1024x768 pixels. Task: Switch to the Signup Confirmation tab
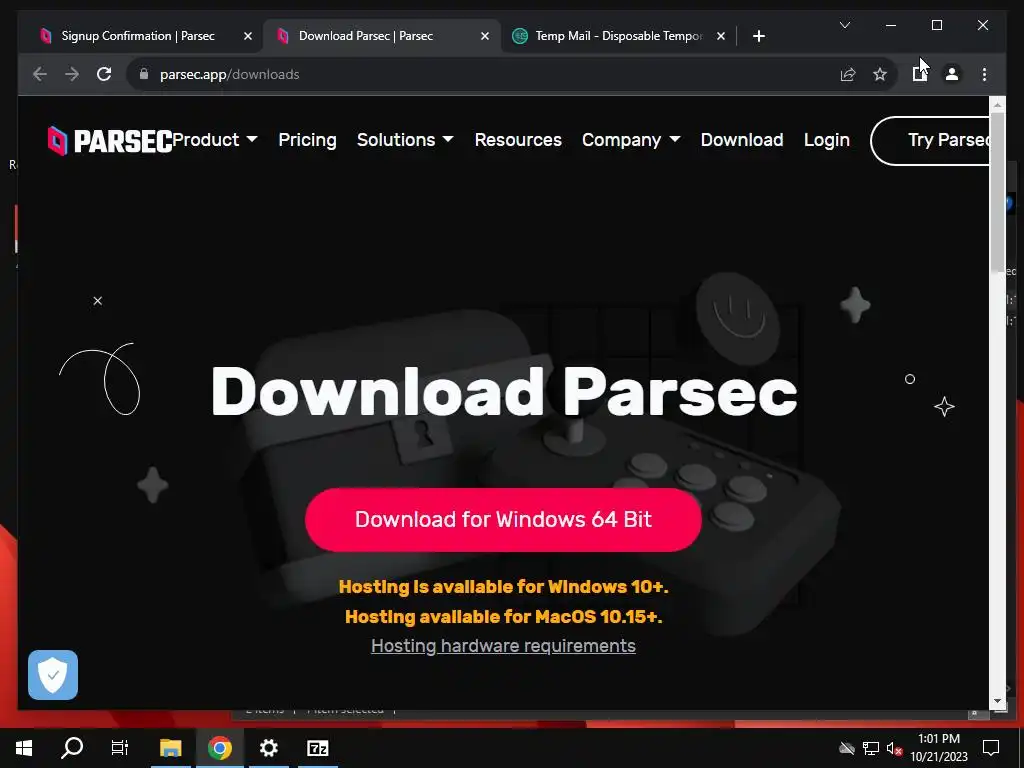[138, 36]
